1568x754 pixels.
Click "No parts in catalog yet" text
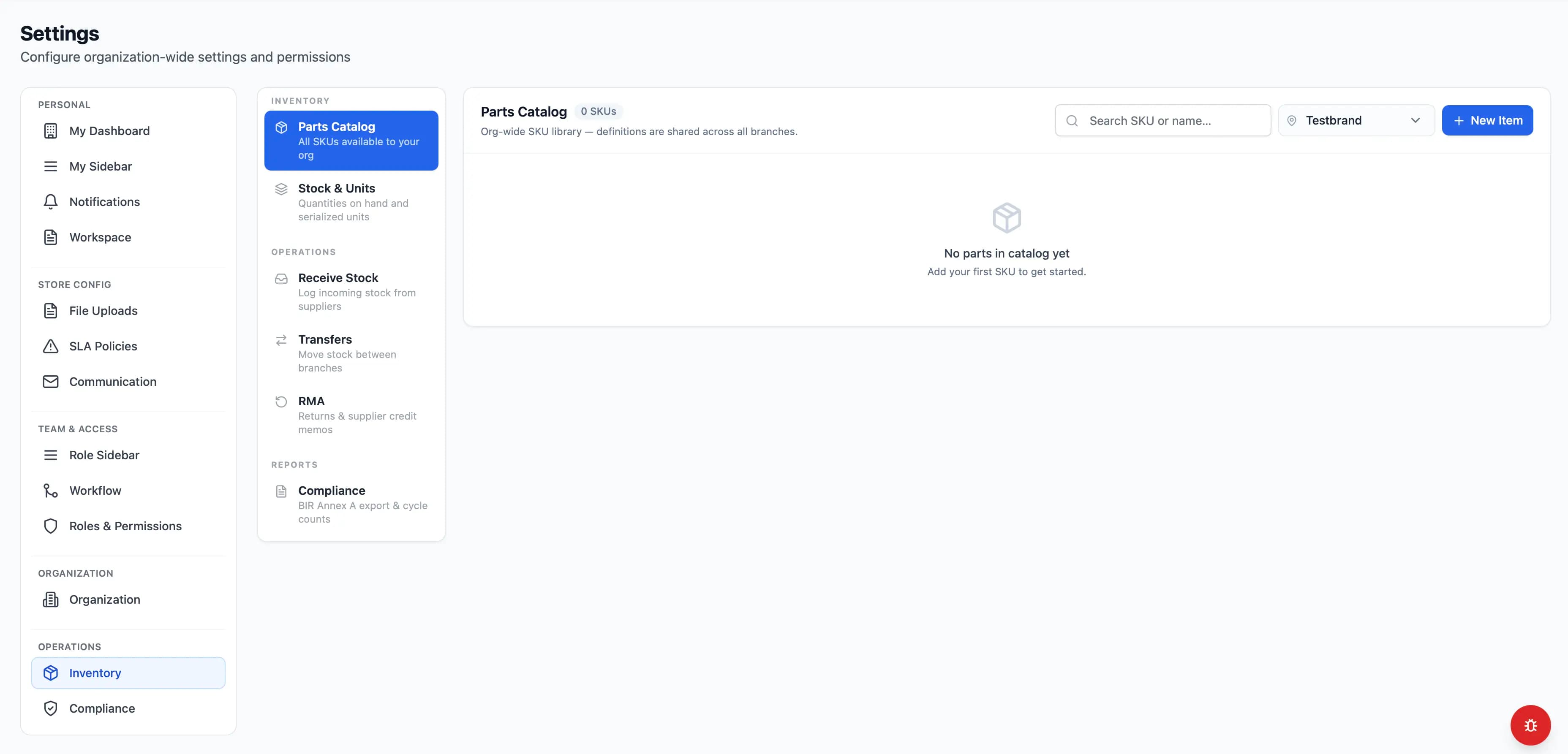[x=1007, y=253]
